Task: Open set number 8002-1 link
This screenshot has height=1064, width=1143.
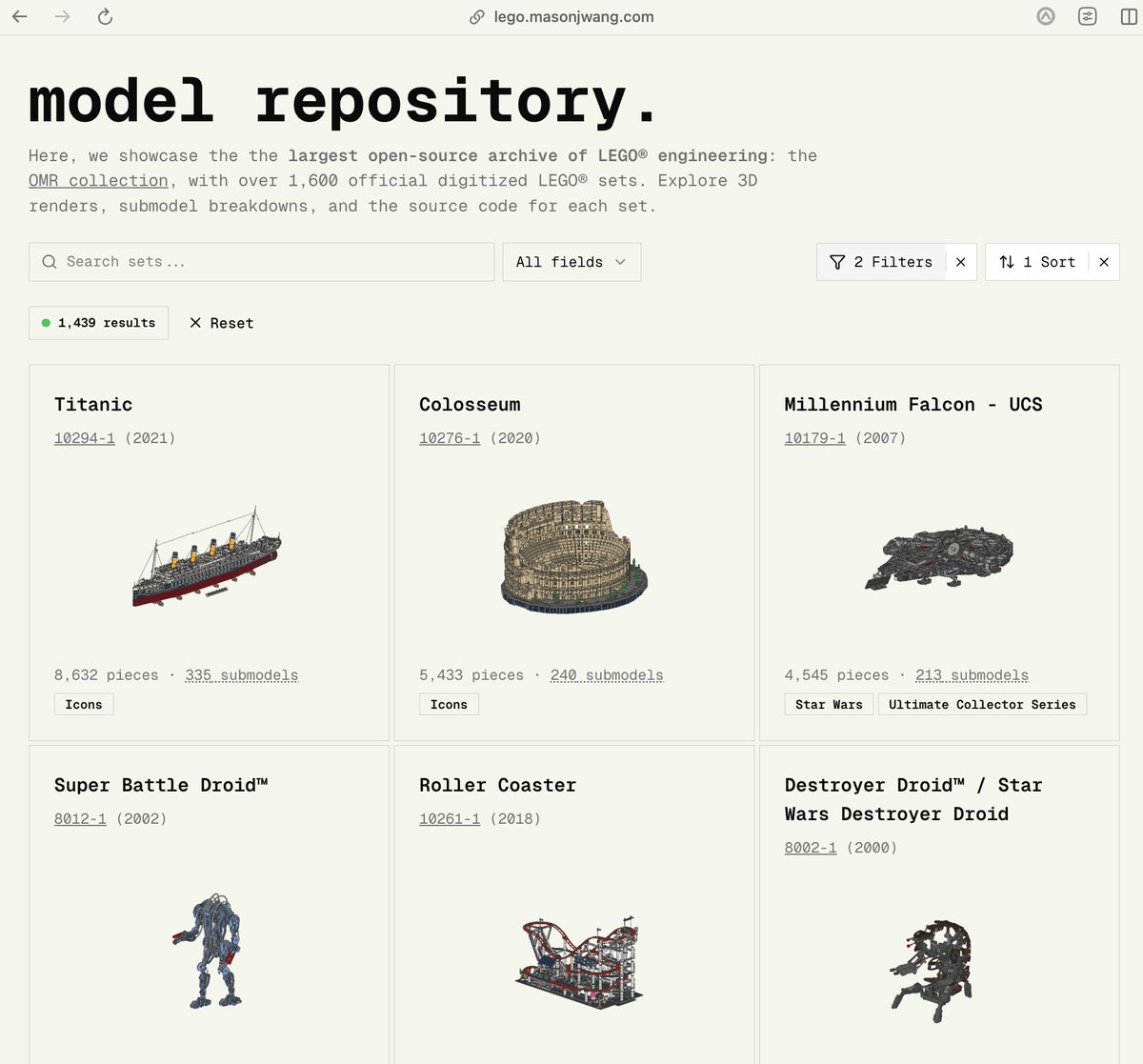Action: [811, 848]
